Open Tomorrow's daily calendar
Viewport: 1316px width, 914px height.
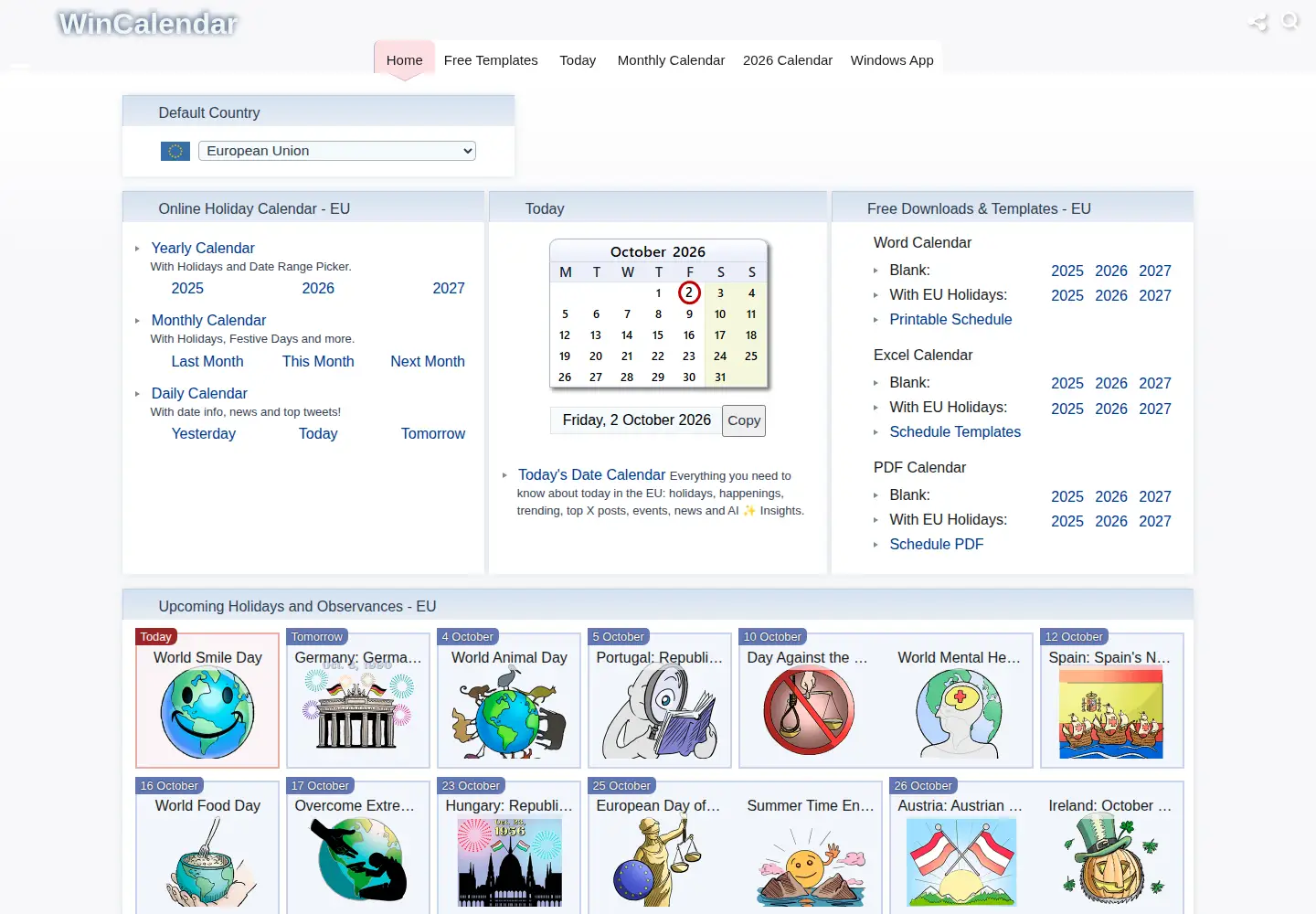(433, 433)
